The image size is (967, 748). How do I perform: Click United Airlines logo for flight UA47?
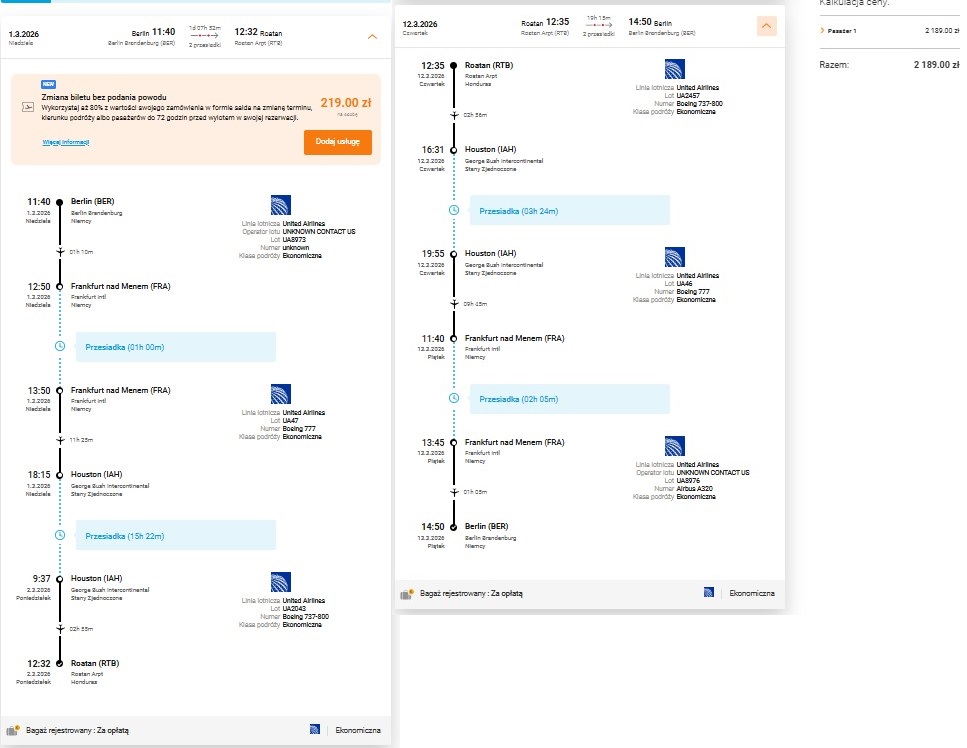[x=281, y=393]
